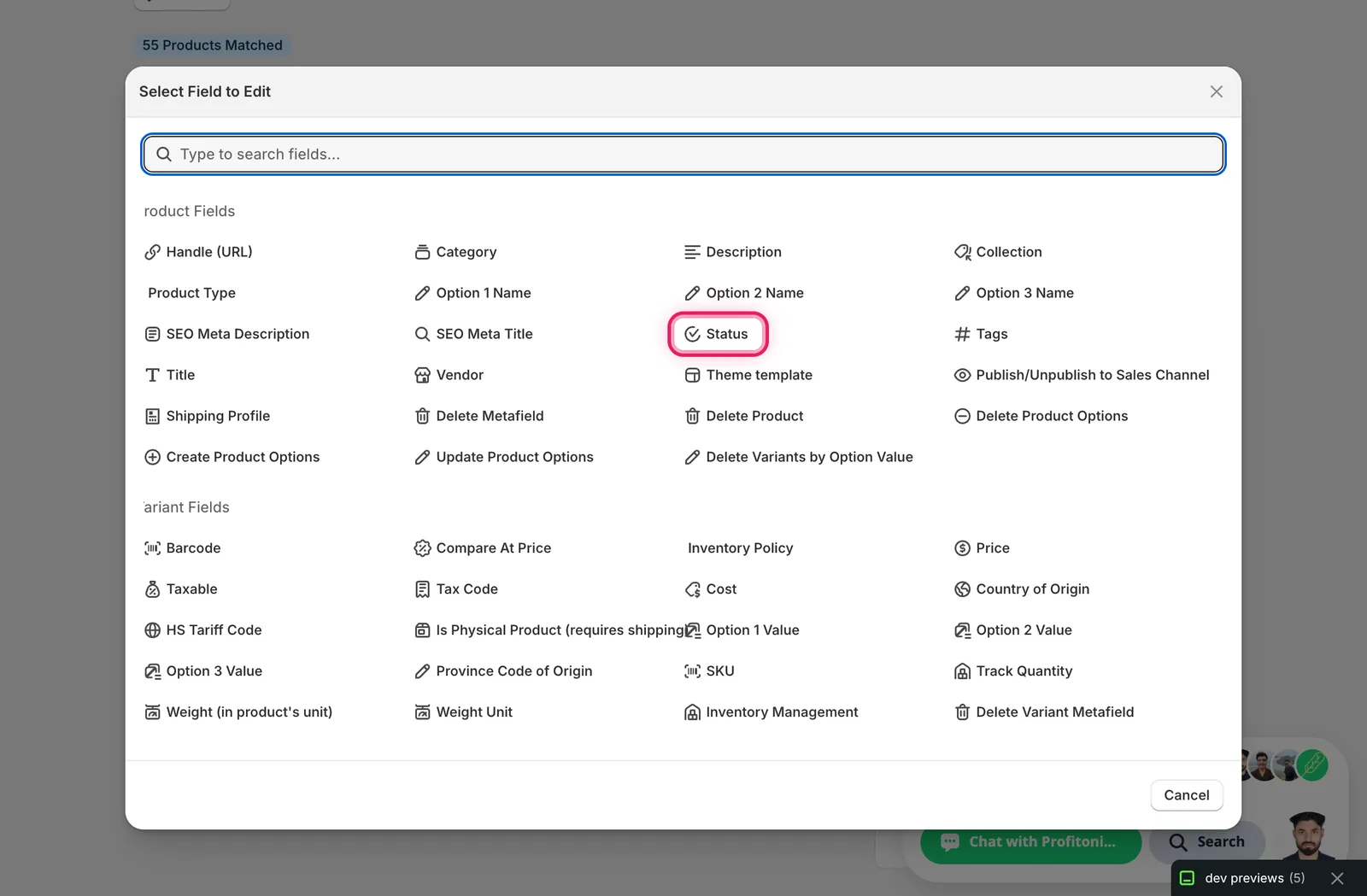Pick Is Physical Product field
The height and width of the screenshot is (896, 1367).
pyautogui.click(x=550, y=630)
